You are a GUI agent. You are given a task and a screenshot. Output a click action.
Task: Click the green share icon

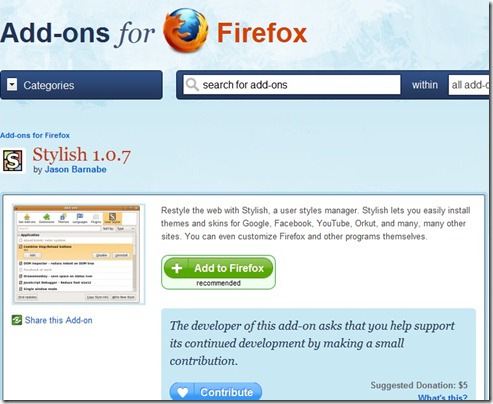pos(17,320)
